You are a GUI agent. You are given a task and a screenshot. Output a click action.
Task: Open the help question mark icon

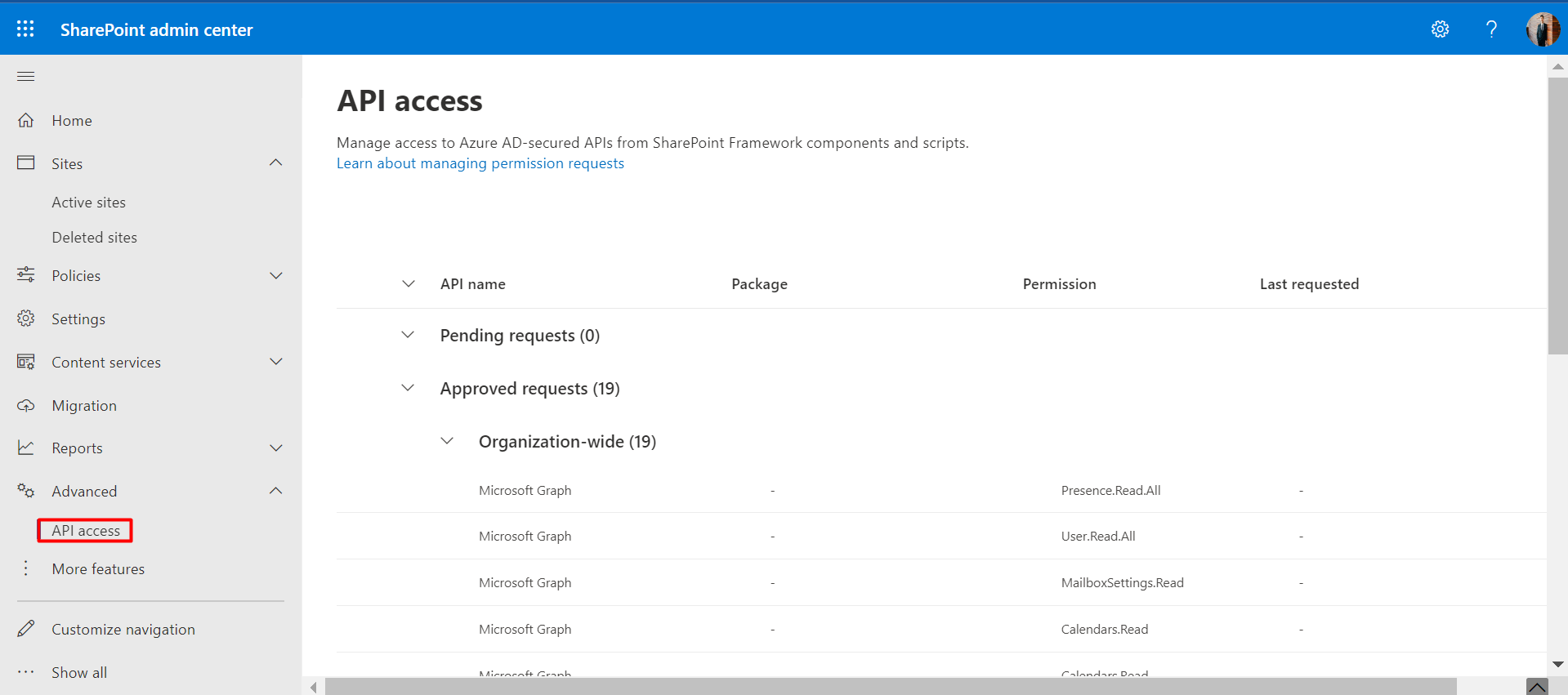tap(1491, 29)
